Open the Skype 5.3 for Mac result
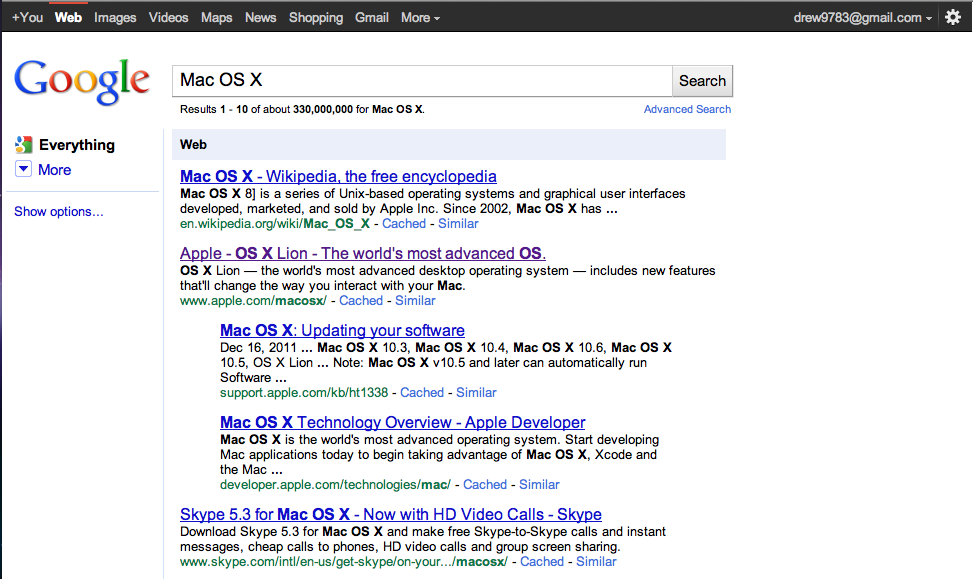This screenshot has width=973, height=579. [391, 514]
